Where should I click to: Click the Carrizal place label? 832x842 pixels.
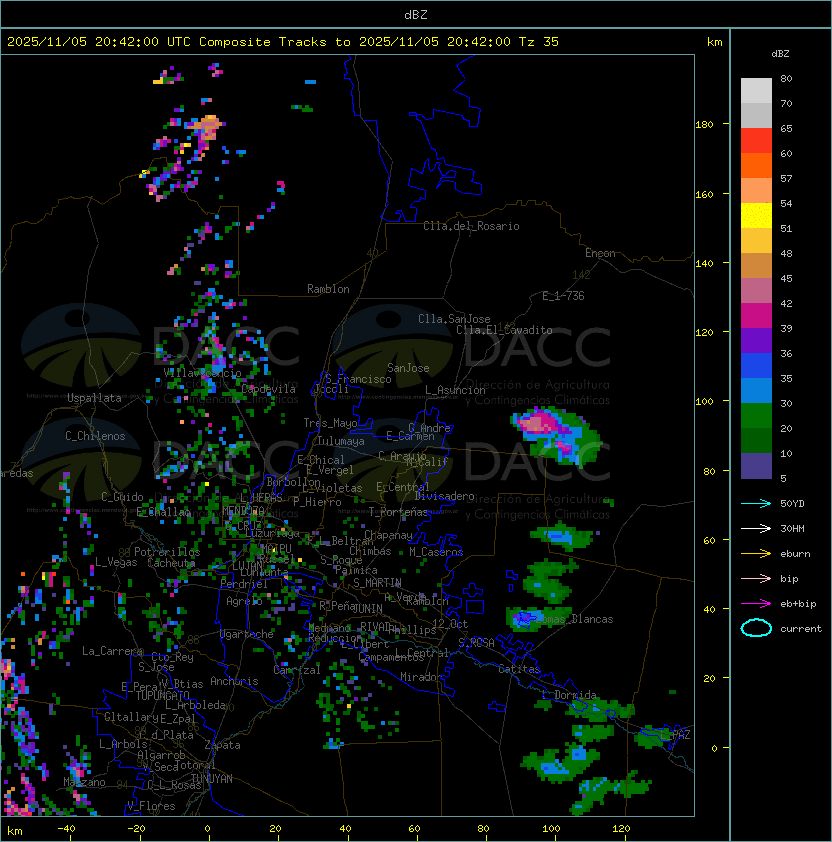point(297,670)
